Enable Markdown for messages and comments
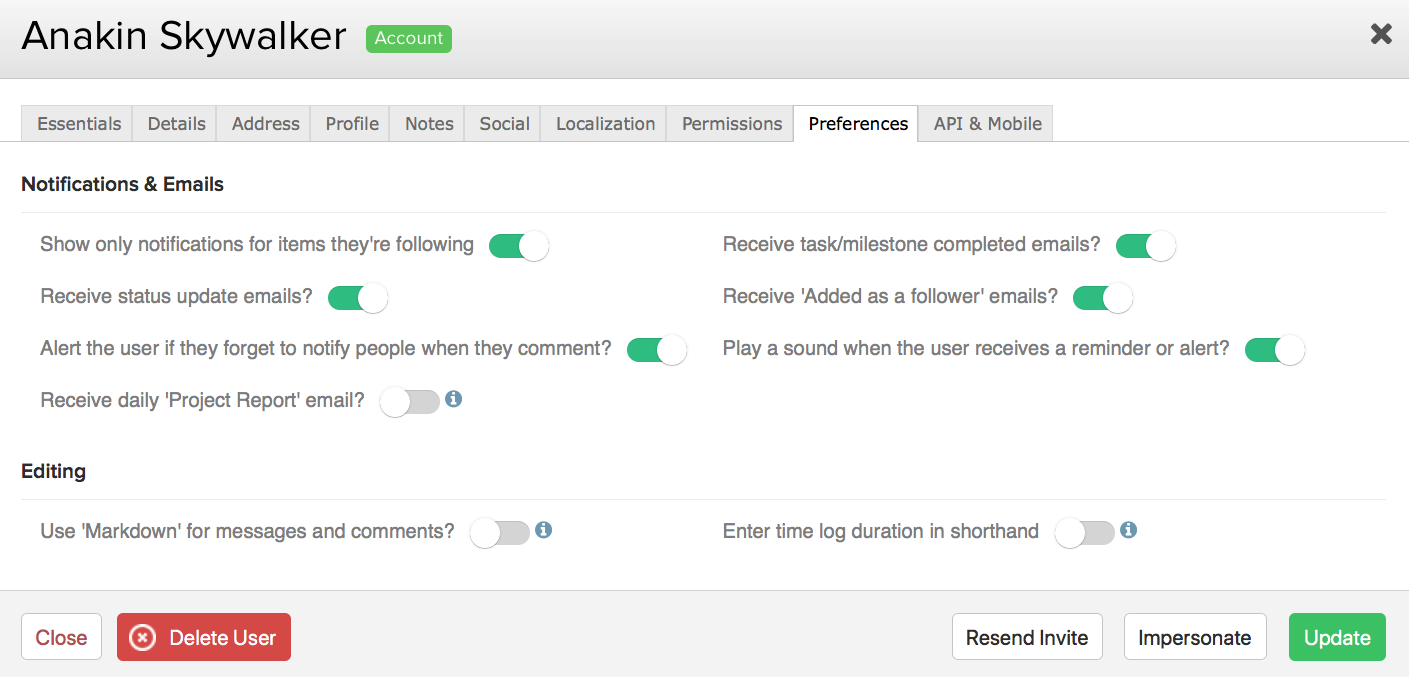This screenshot has height=677, width=1409. pos(500,533)
